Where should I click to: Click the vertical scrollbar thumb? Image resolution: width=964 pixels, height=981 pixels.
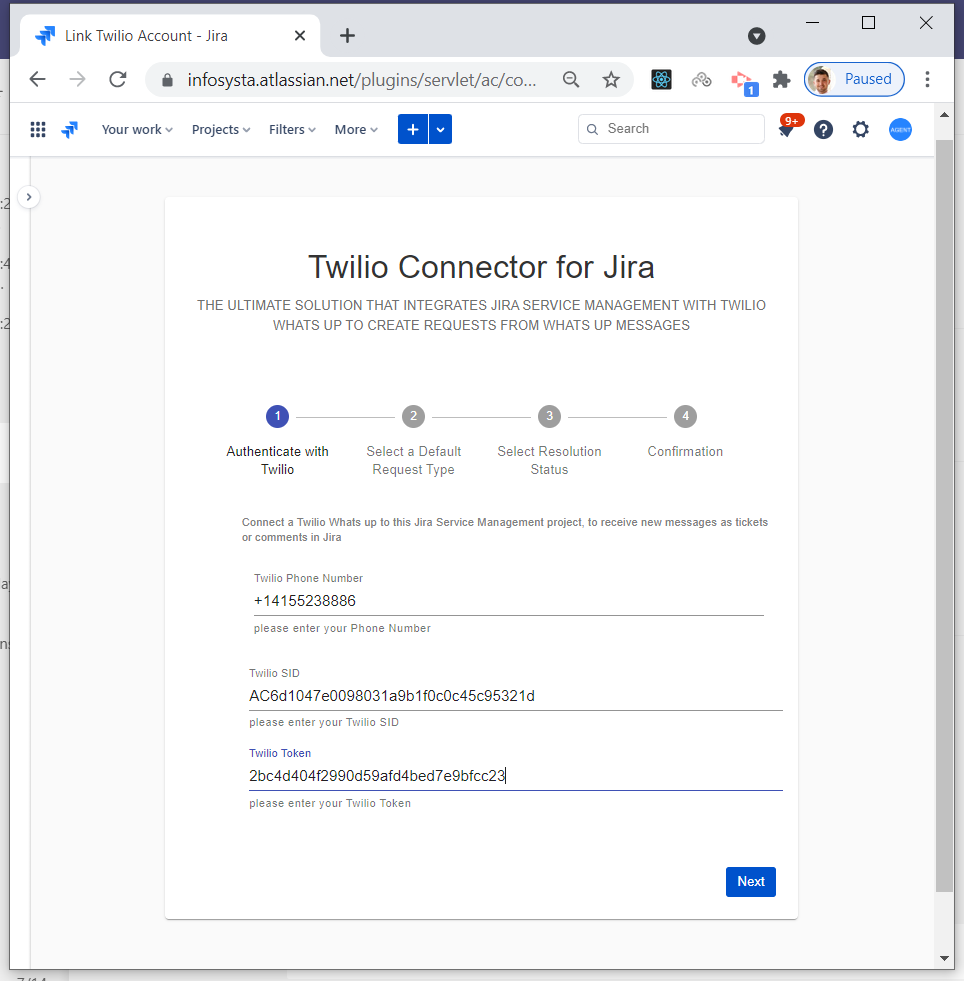click(944, 516)
